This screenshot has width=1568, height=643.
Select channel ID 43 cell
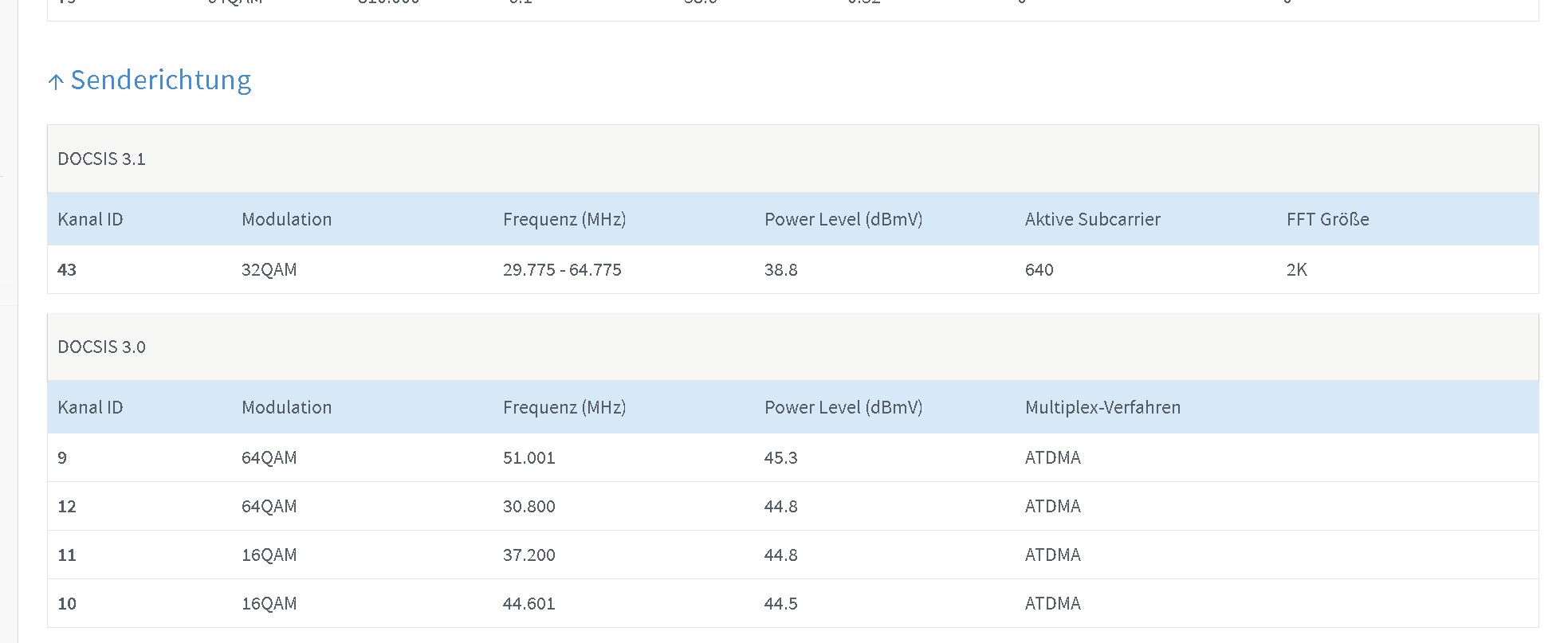[67, 269]
